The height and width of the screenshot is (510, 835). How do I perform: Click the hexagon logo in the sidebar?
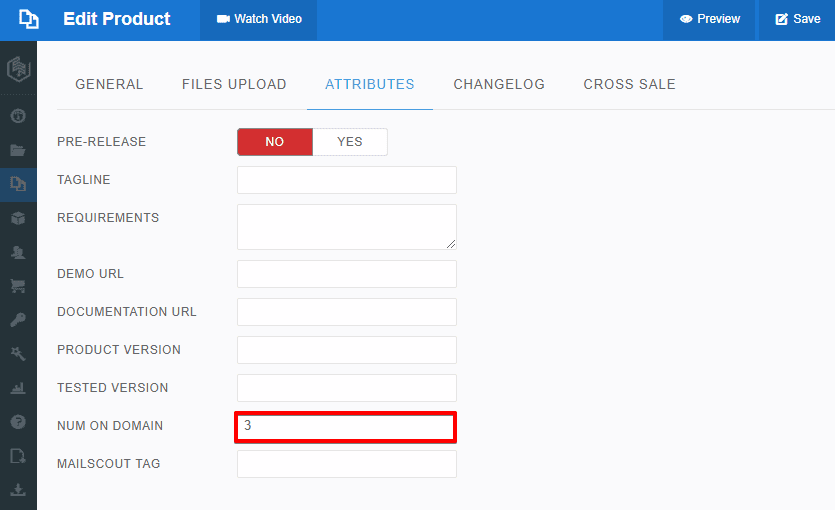click(18, 69)
